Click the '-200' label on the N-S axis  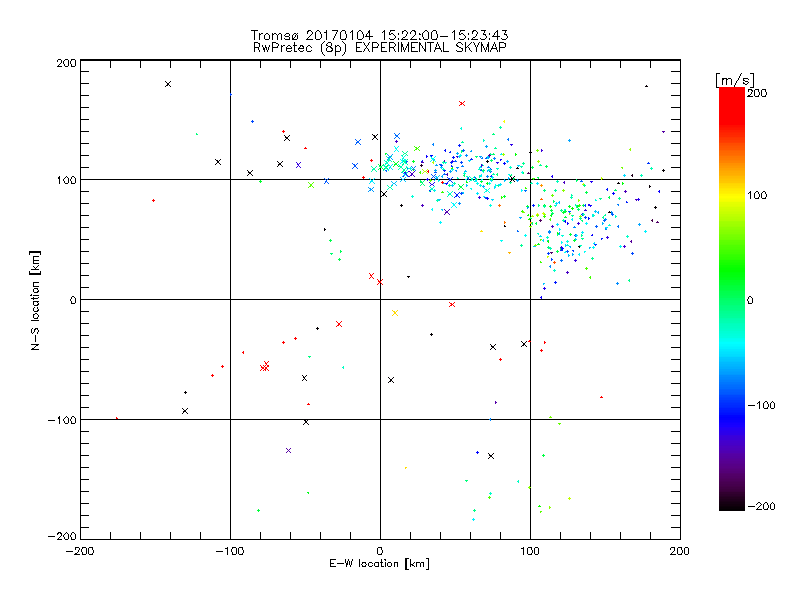tap(62, 536)
